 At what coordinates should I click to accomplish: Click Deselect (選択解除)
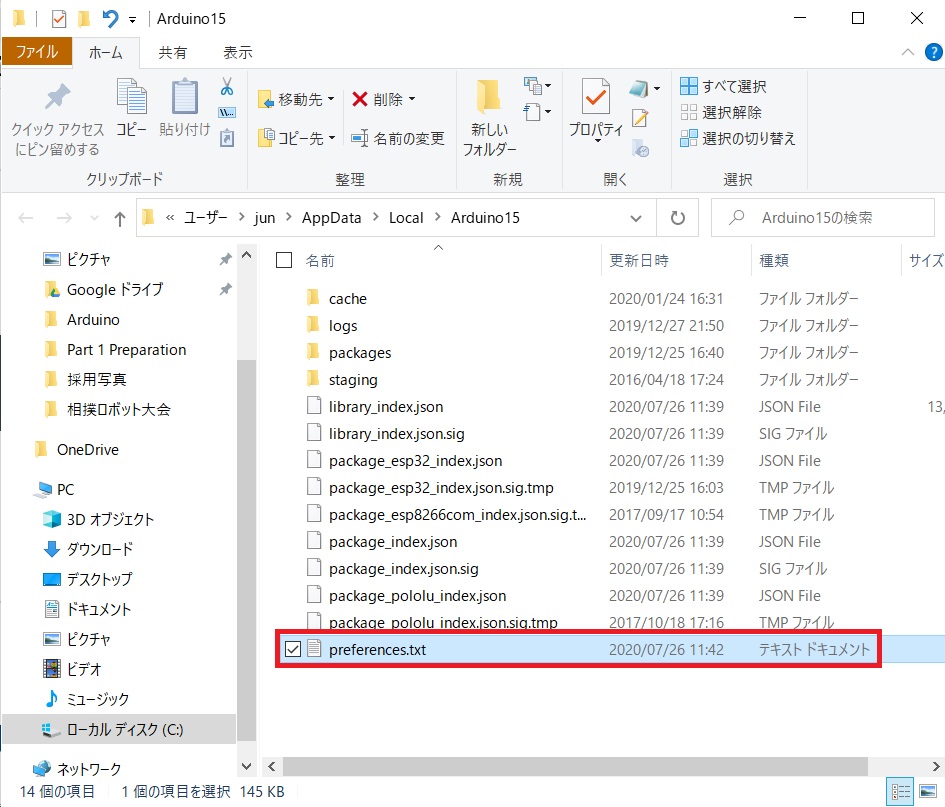pyautogui.click(x=721, y=112)
